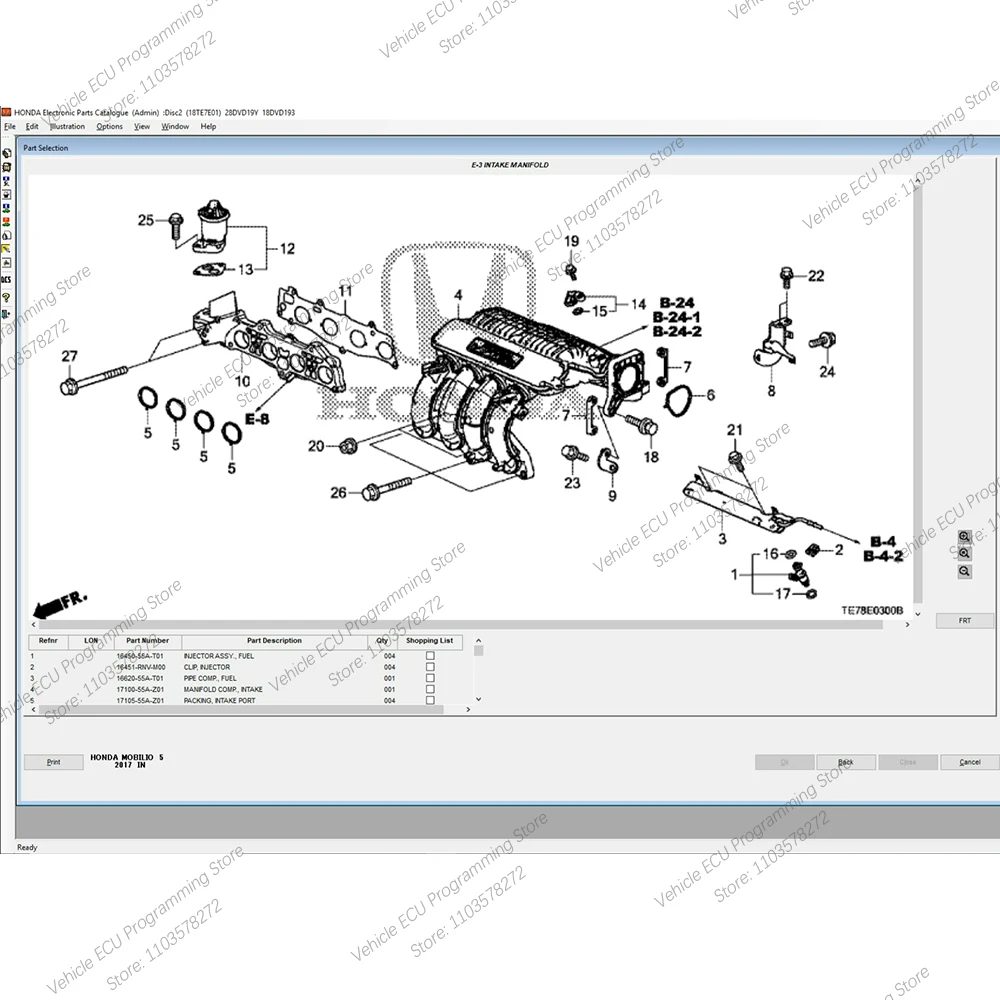The height and width of the screenshot is (1000, 1000).
Task: Tick shopping list checkbox for CLIP, INJECTOR
Action: click(430, 667)
